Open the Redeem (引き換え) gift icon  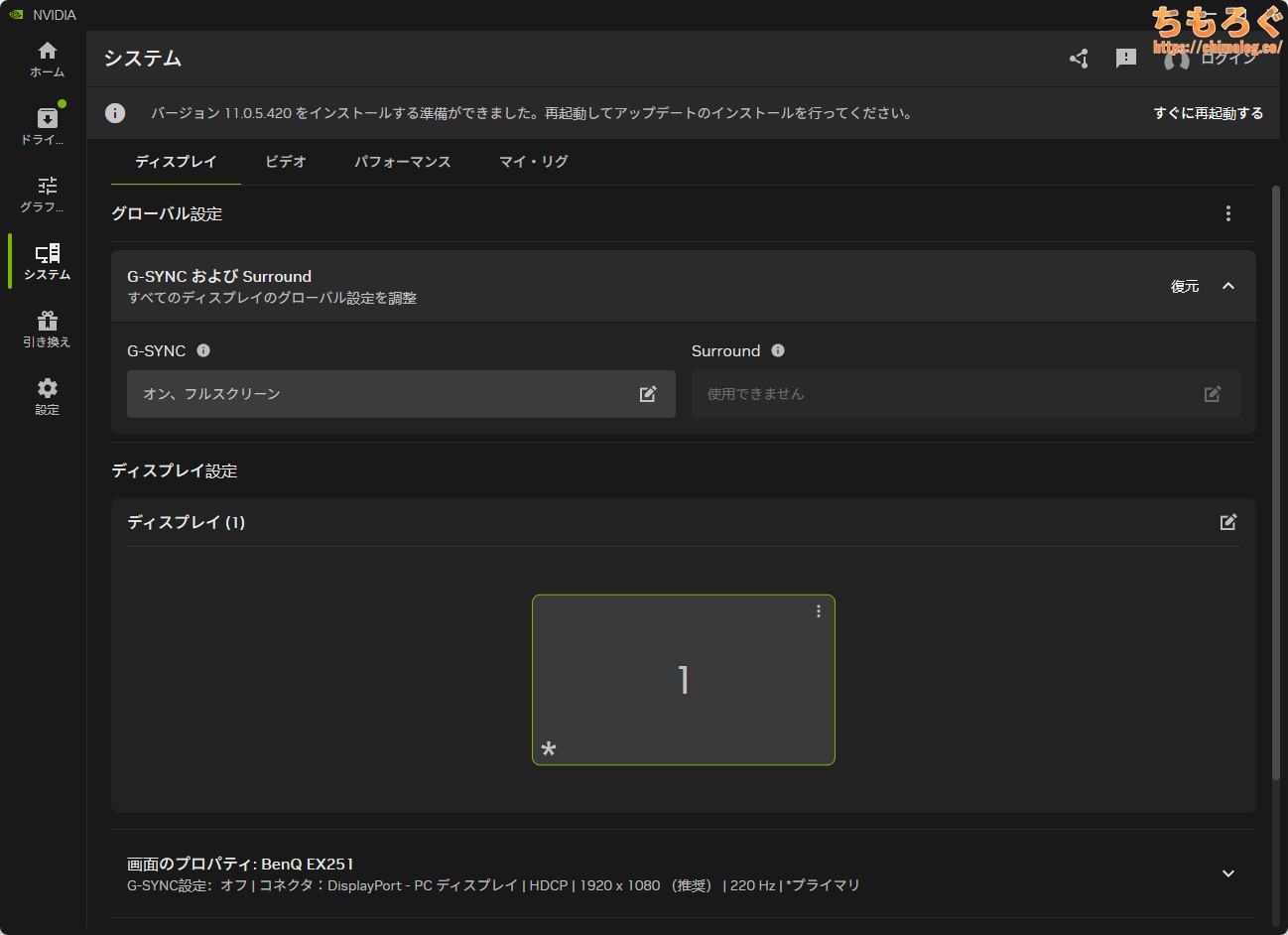point(47,329)
